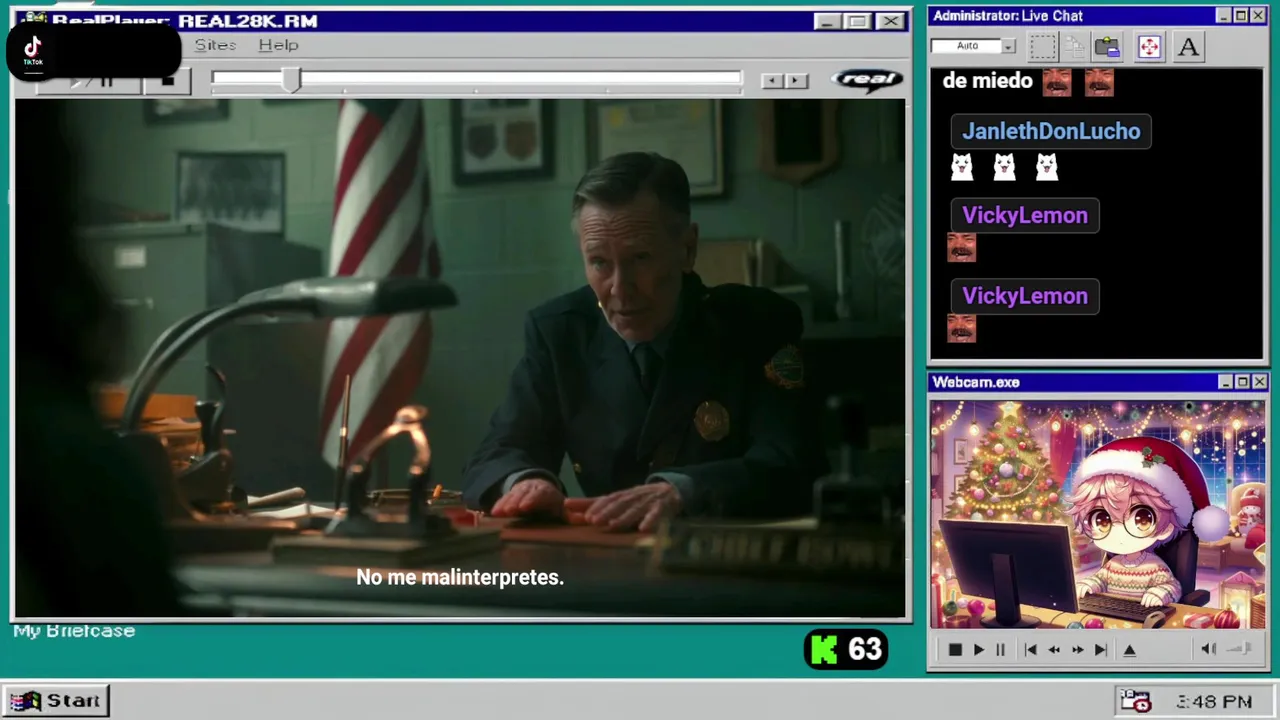This screenshot has width=1280, height=720.
Task: Click the seek-back arrow next to the real logo
Action: pyautogui.click(x=772, y=81)
